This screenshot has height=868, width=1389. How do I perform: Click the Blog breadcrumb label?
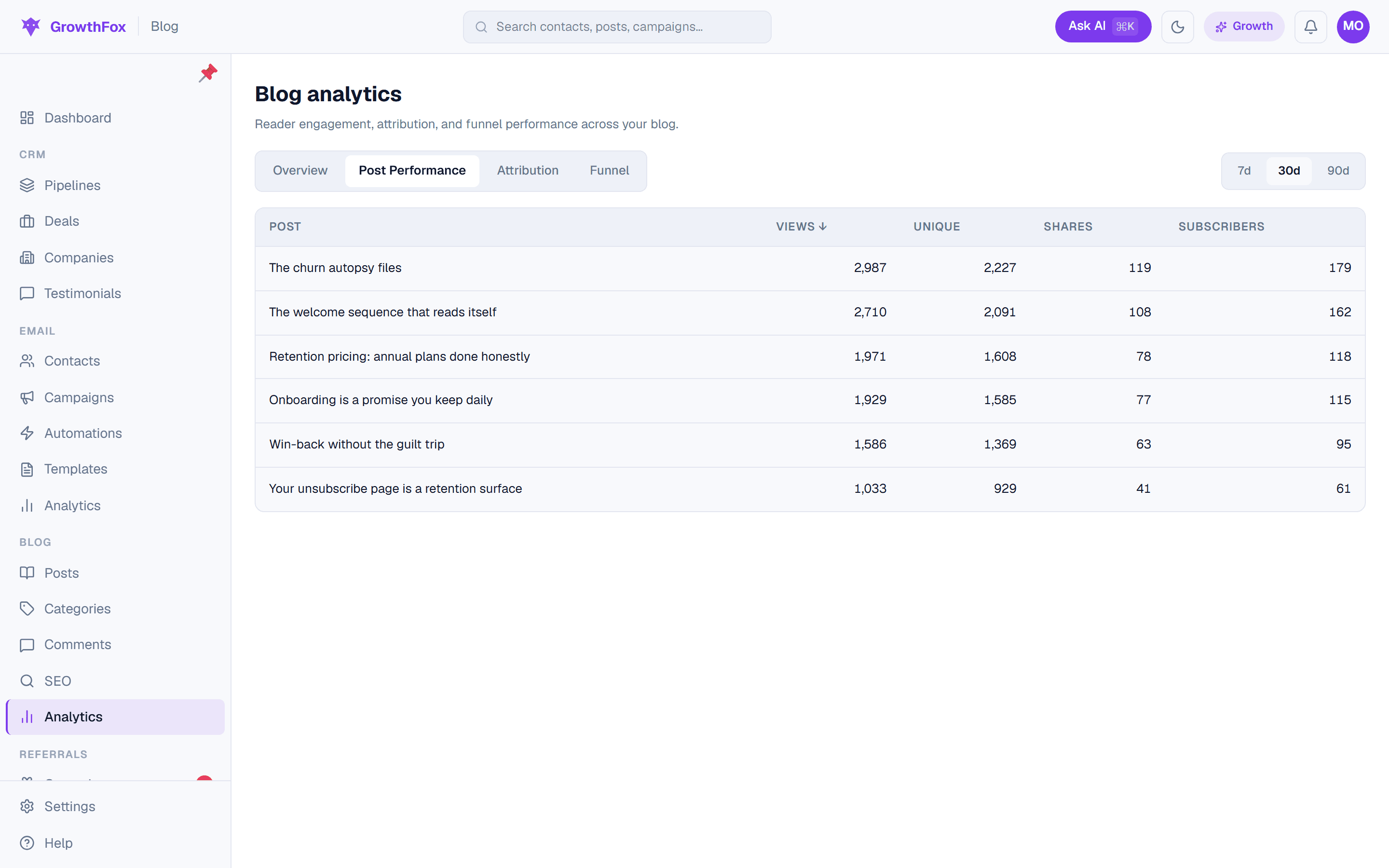pos(164,27)
